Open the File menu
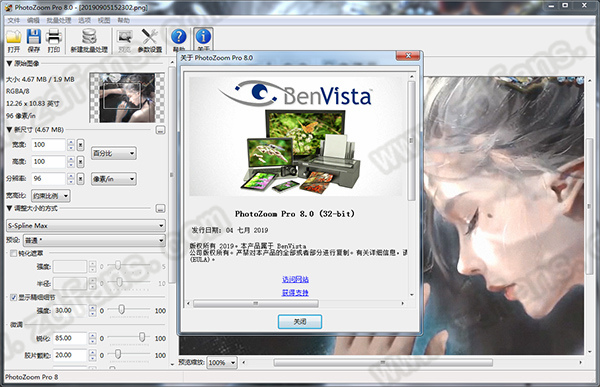 (13, 20)
